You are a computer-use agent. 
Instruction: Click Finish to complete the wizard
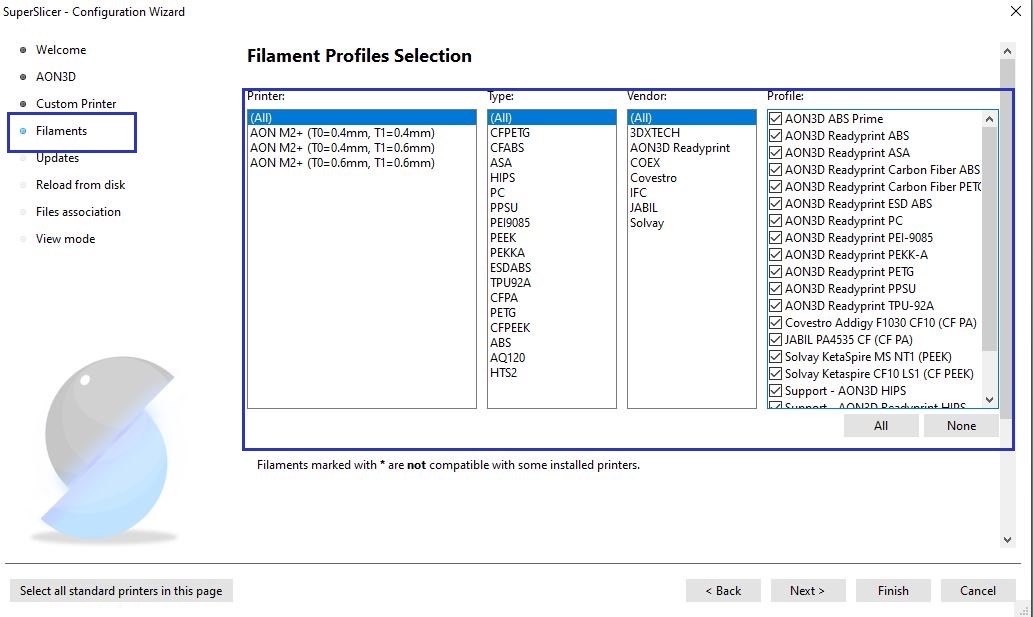coord(893,591)
